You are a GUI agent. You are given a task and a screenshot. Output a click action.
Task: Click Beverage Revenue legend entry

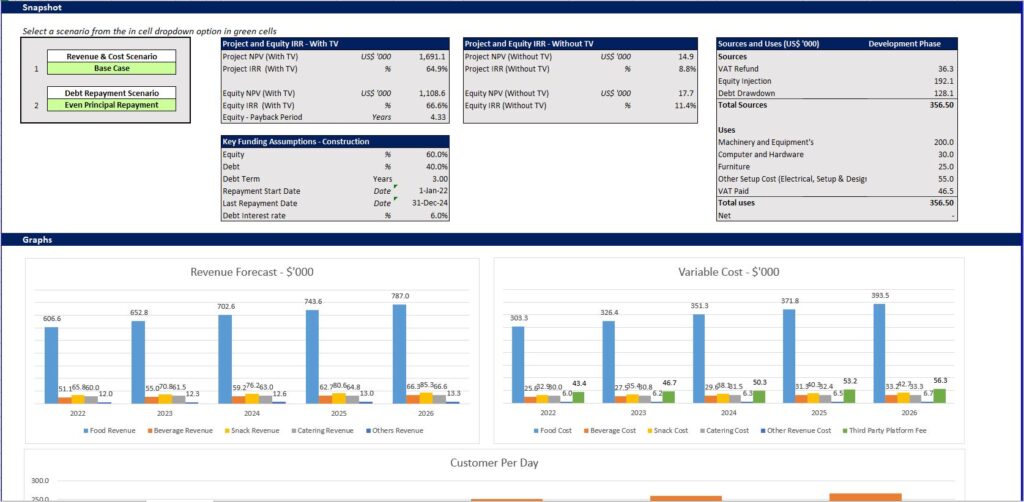click(x=179, y=431)
